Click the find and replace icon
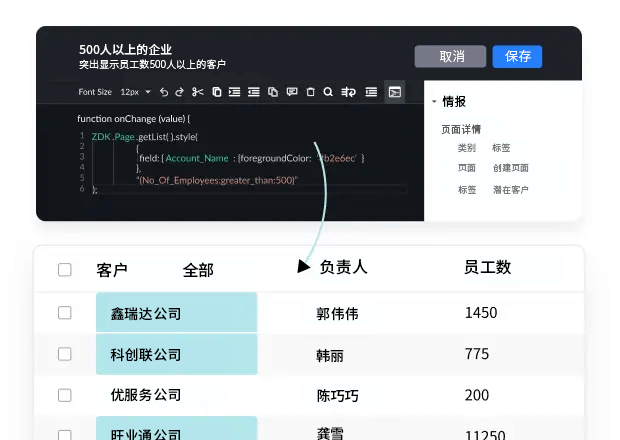Screen dimensions: 620x440 (x=348, y=92)
